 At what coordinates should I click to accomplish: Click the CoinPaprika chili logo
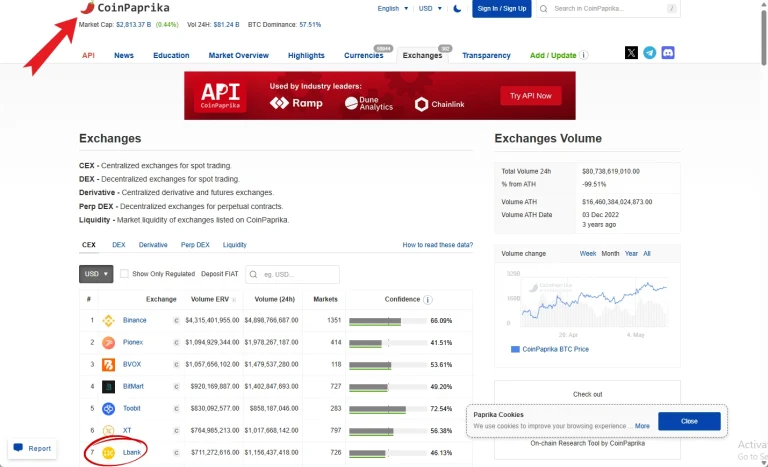pyautogui.click(x=88, y=7)
